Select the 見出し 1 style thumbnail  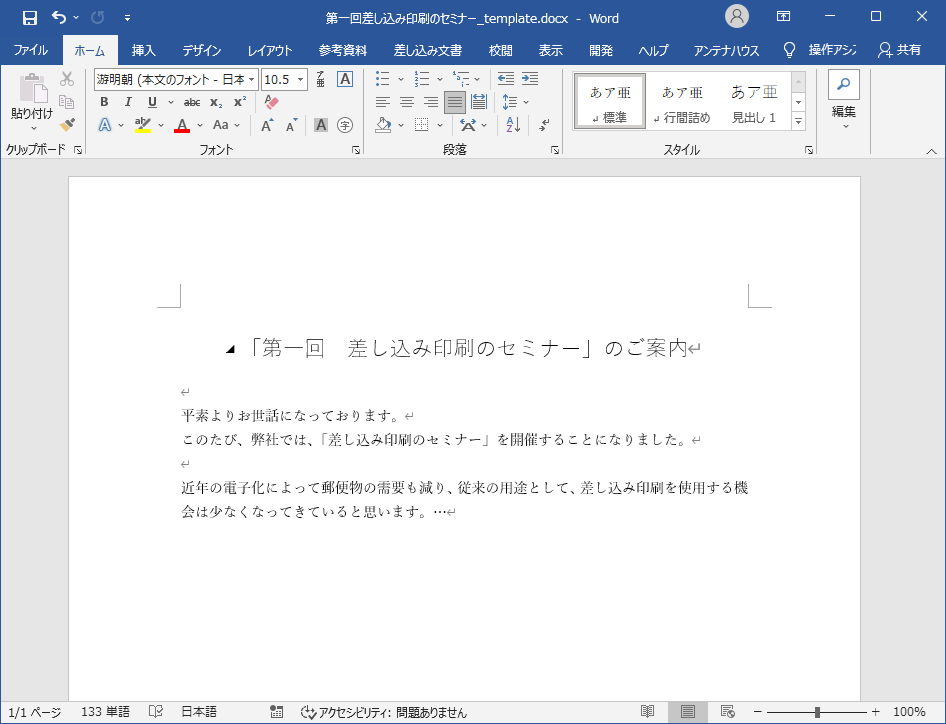point(753,101)
